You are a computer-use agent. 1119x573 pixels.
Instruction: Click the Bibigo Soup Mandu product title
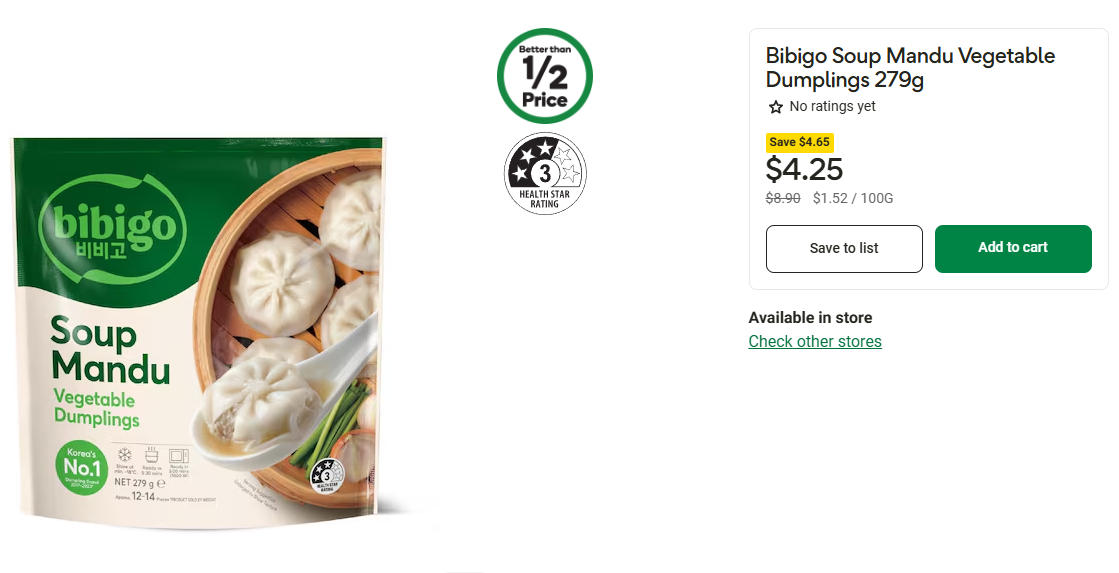(910, 68)
